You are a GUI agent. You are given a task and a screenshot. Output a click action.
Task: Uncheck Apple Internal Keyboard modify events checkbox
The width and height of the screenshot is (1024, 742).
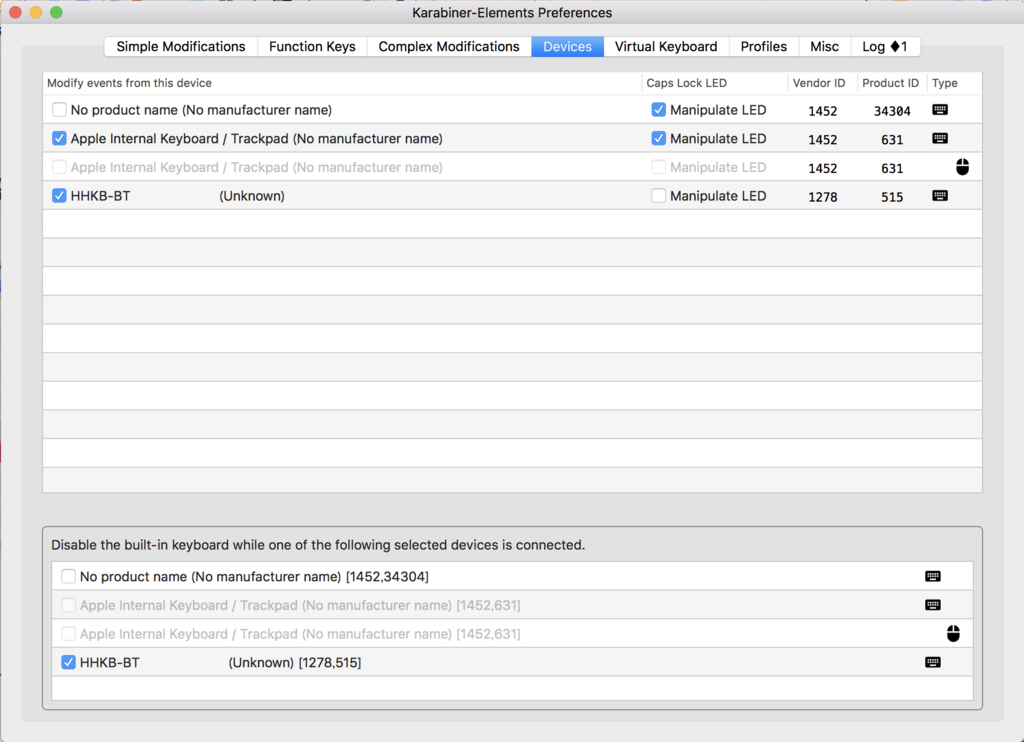tap(59, 138)
